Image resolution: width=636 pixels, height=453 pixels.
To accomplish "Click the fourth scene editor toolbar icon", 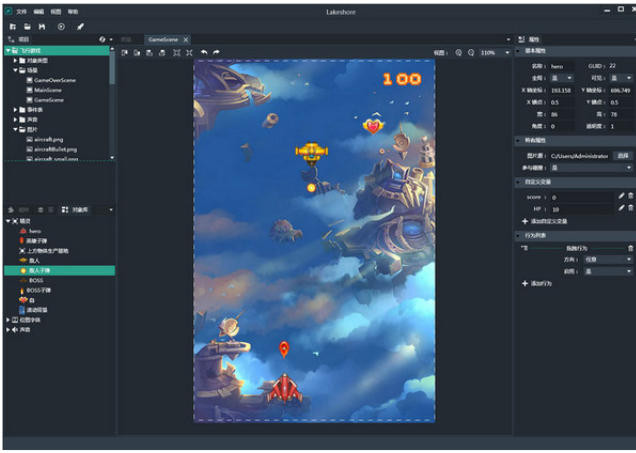I will tap(162, 53).
